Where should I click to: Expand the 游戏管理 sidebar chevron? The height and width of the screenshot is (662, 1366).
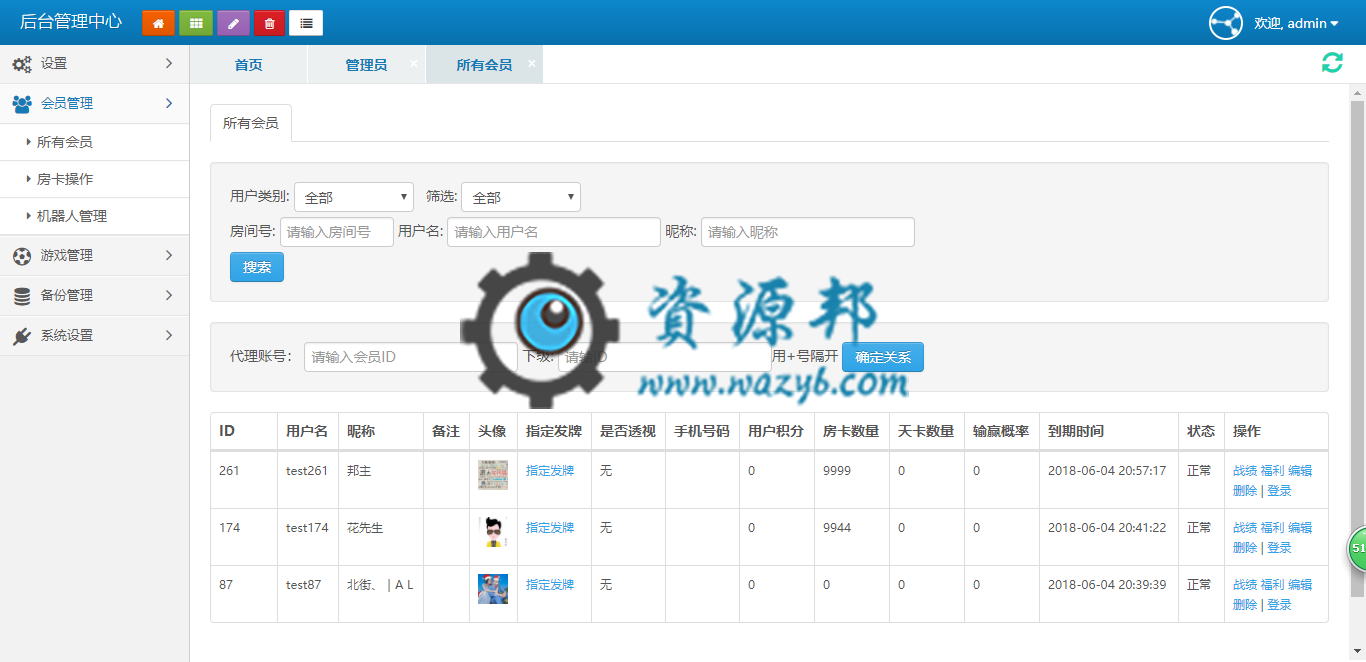(169, 255)
